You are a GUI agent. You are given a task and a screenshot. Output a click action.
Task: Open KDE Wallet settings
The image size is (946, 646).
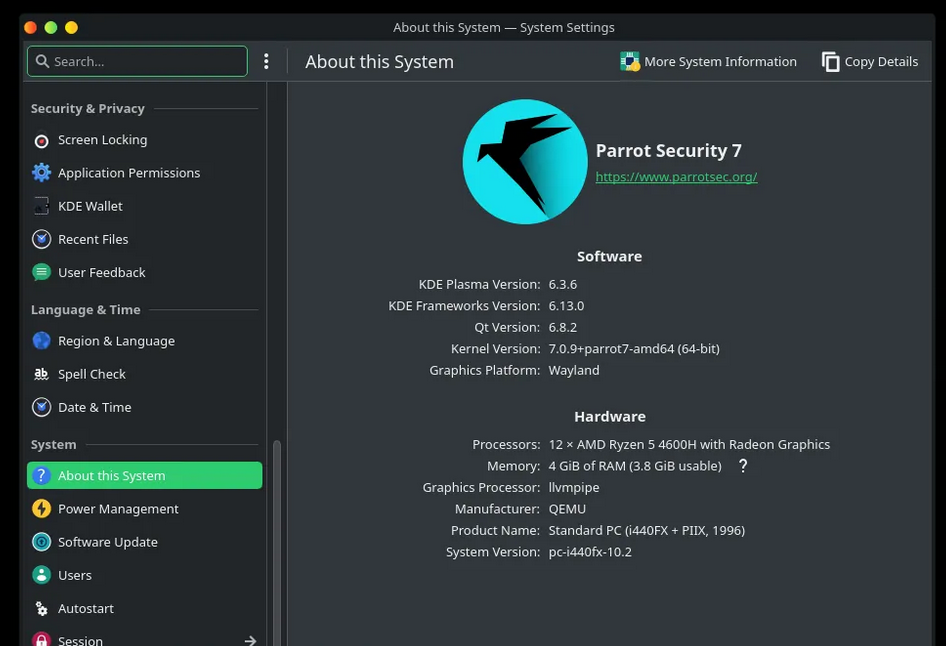coord(145,206)
